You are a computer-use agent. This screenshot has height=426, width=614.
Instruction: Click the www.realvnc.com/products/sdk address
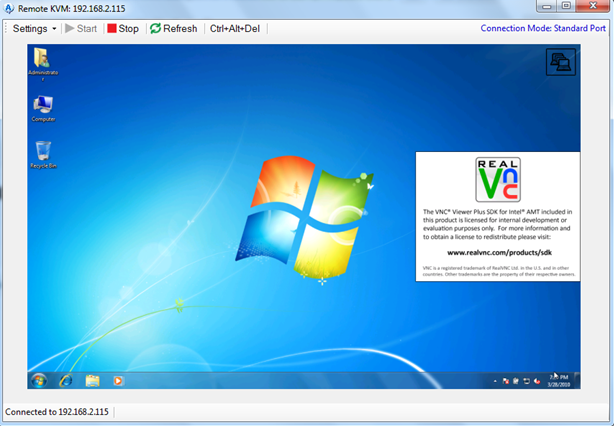(x=499, y=253)
